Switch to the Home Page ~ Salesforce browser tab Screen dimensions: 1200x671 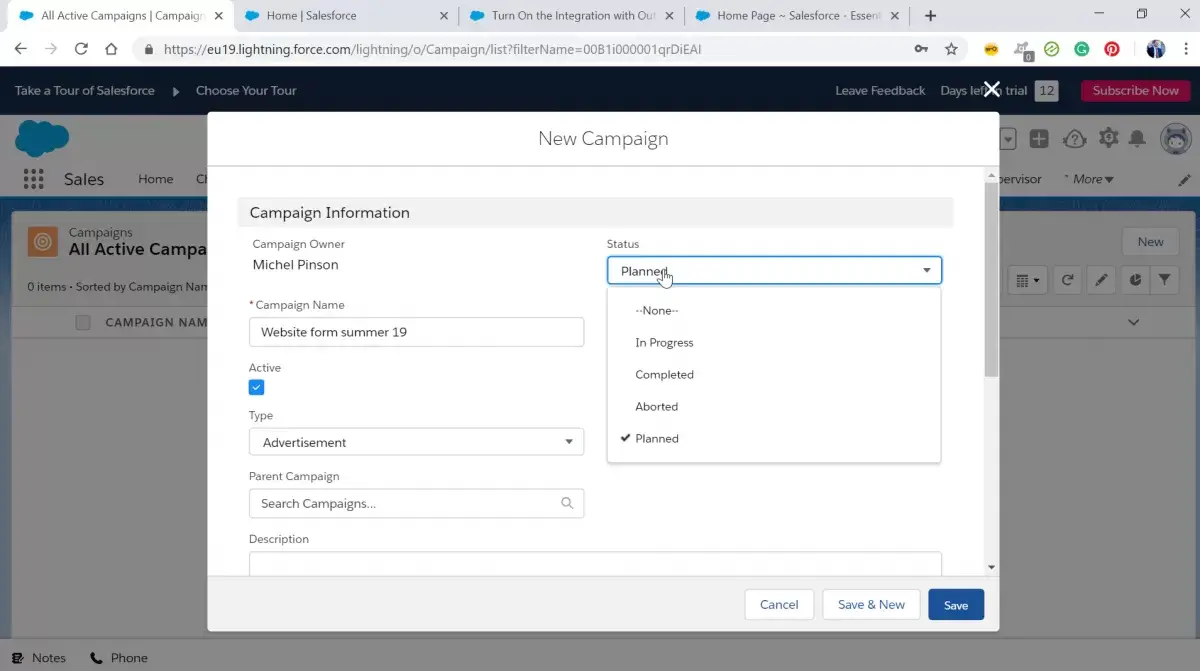point(795,15)
